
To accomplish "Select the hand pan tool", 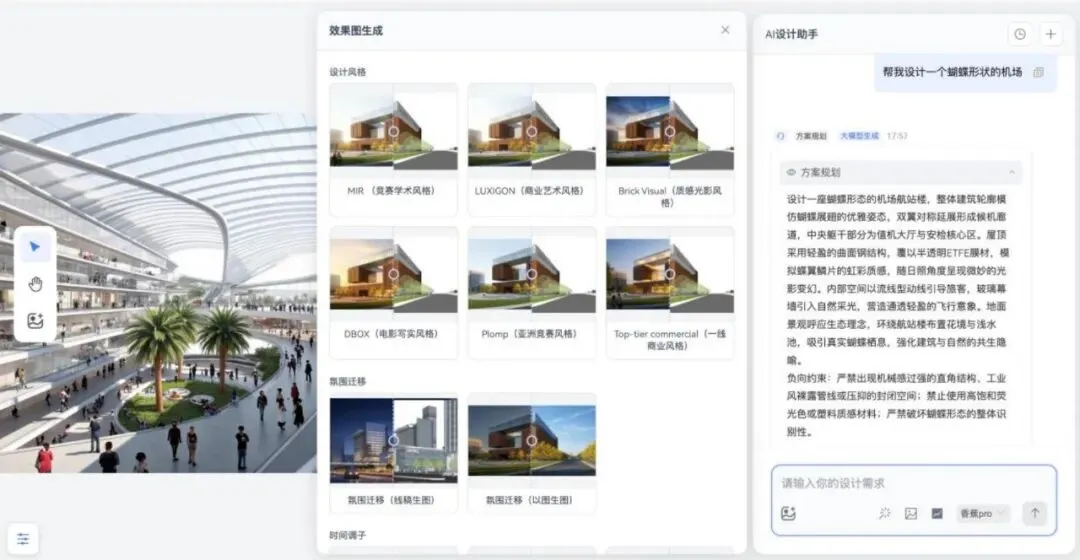I will click(x=35, y=284).
